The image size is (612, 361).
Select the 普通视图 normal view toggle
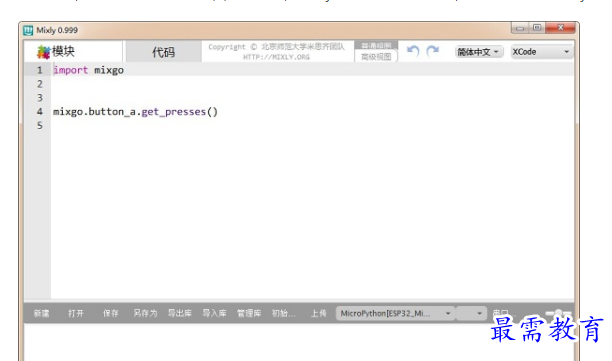pyautogui.click(x=375, y=45)
